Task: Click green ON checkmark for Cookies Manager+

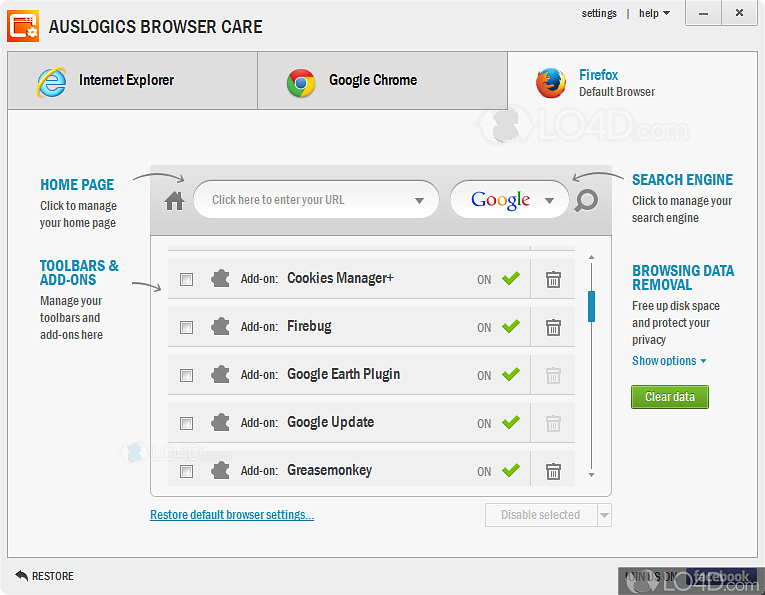Action: point(511,278)
